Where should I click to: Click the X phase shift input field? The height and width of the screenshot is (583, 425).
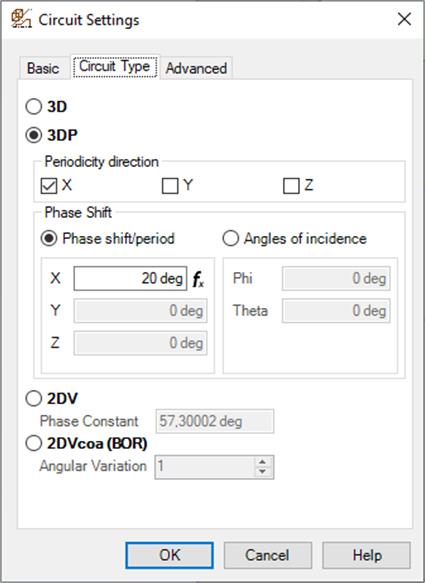click(x=130, y=278)
